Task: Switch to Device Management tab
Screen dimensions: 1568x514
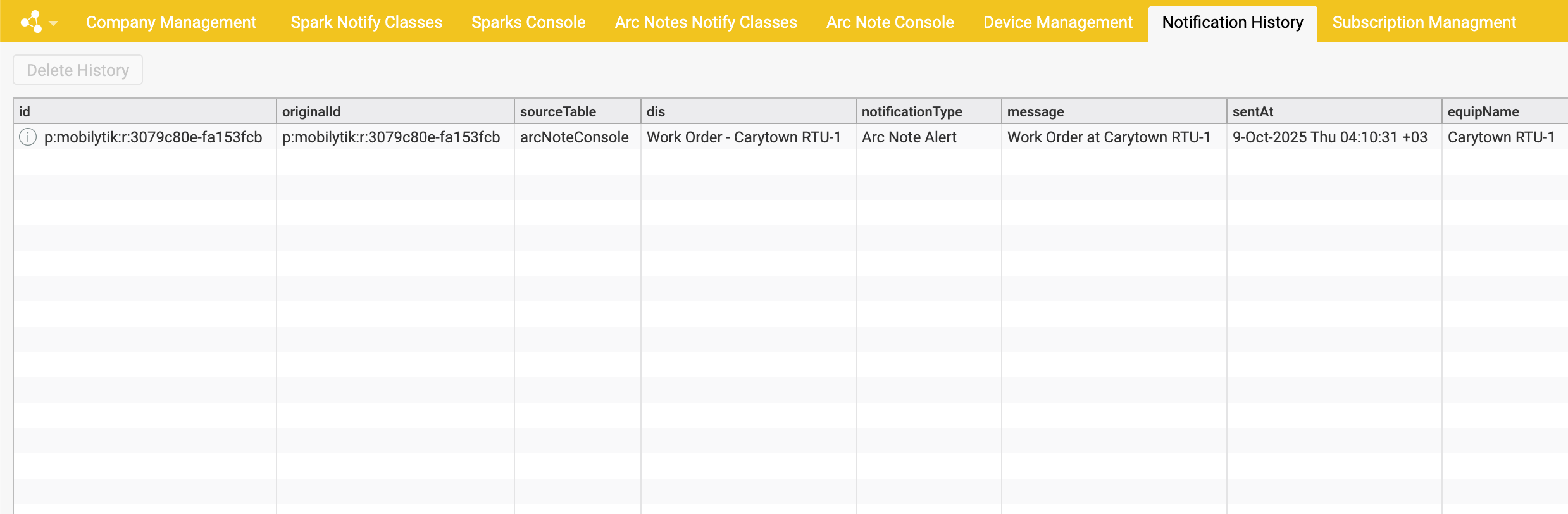Action: (x=1057, y=22)
